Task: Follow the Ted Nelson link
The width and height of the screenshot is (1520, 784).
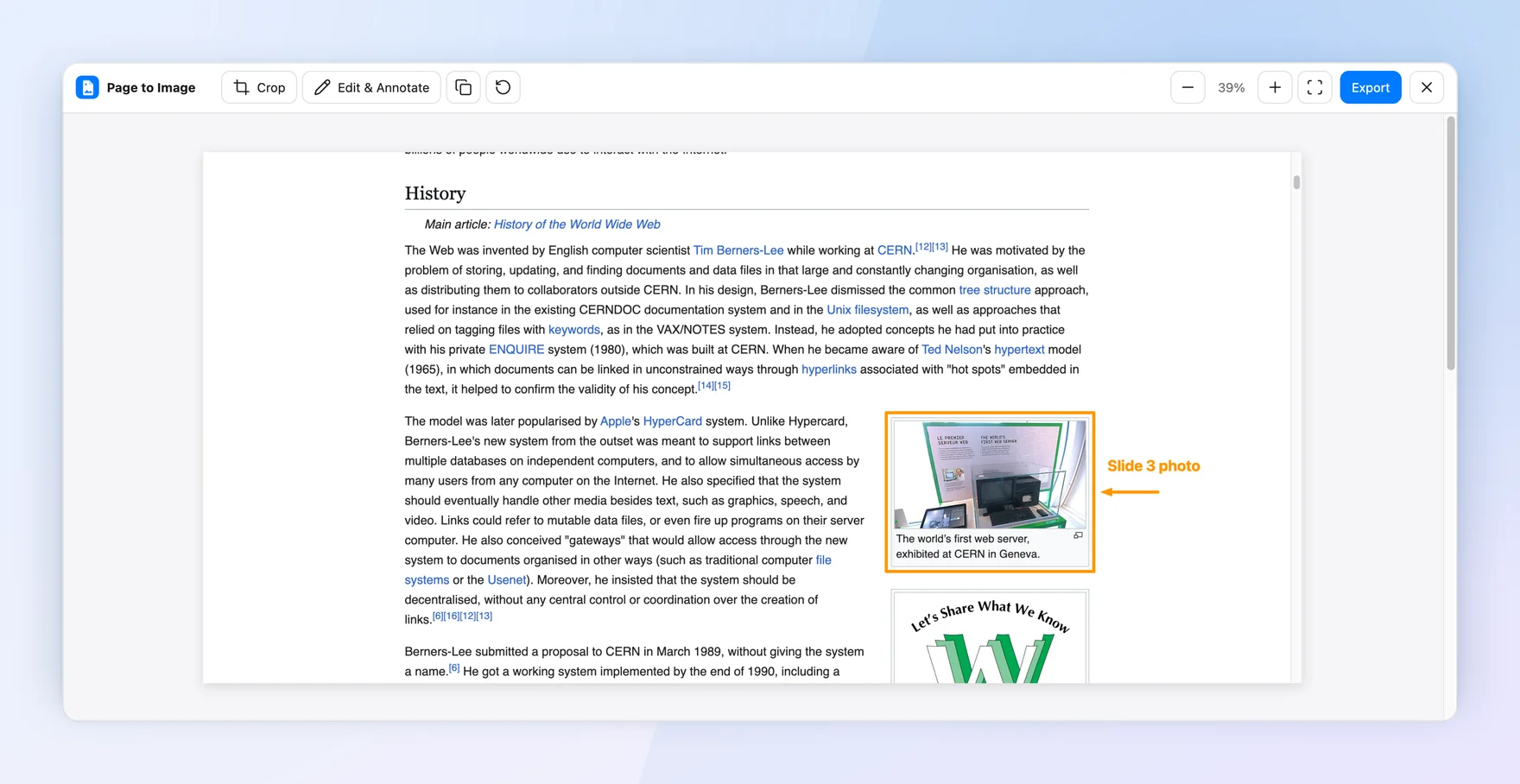Action: tap(952, 350)
